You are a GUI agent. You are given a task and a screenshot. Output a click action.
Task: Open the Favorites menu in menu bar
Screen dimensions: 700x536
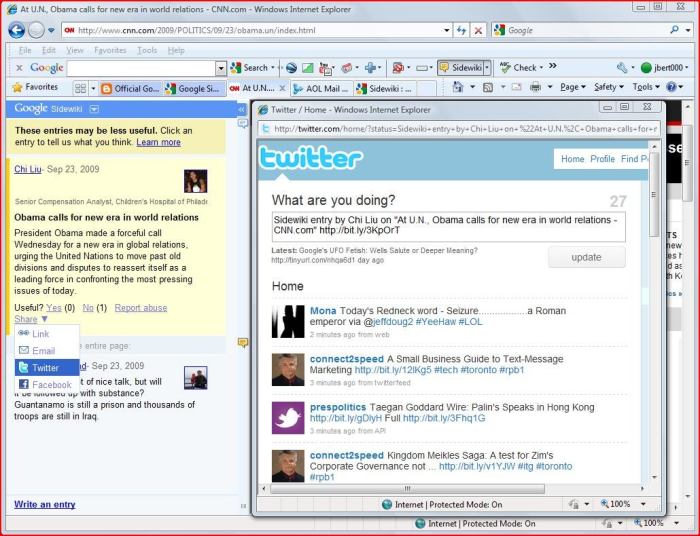pyautogui.click(x=110, y=50)
